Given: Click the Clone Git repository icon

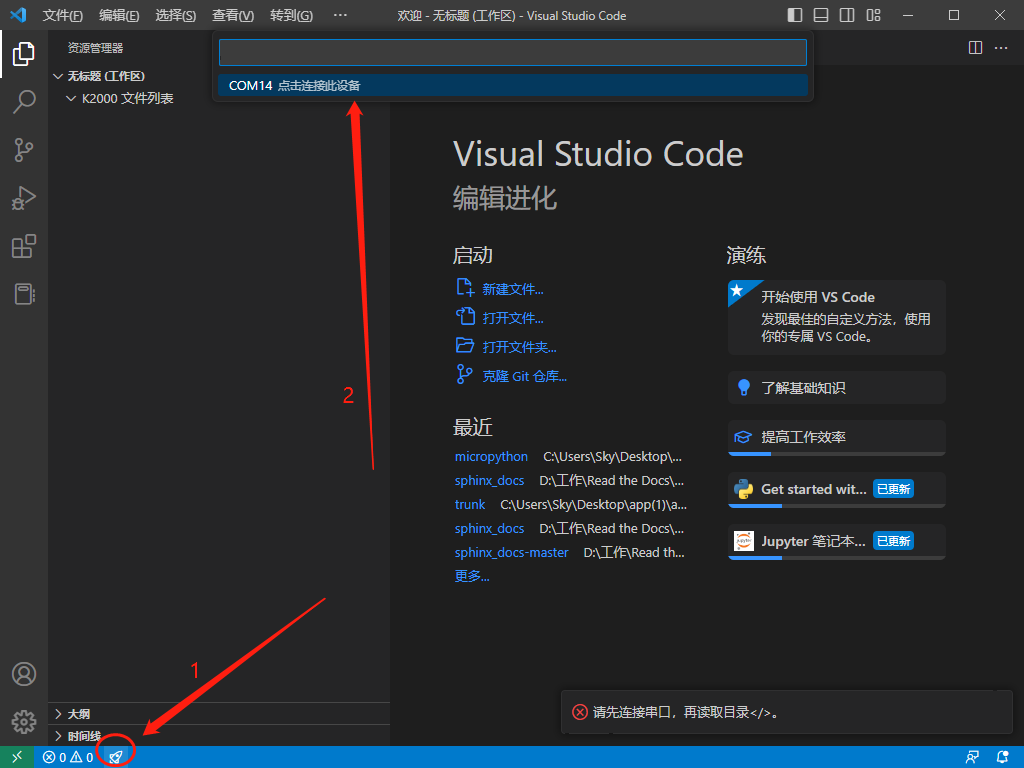Looking at the screenshot, I should click(x=464, y=374).
